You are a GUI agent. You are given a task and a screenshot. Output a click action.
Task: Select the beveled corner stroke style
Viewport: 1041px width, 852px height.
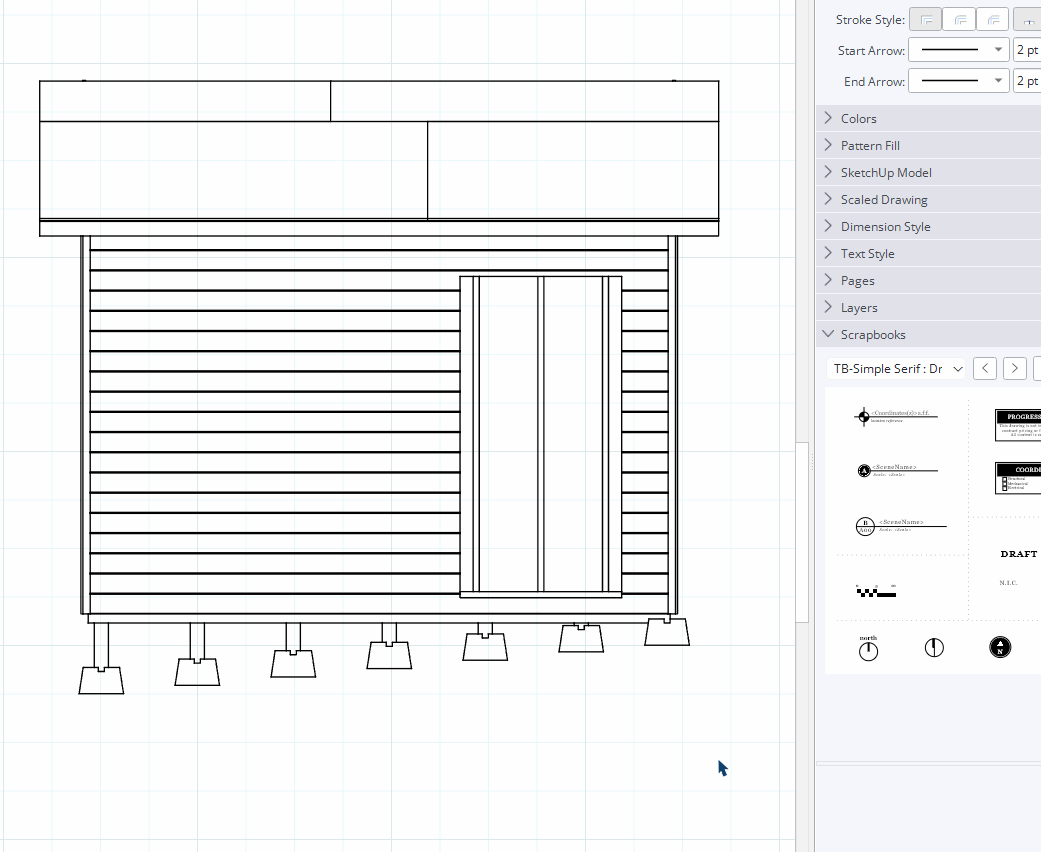point(993,20)
